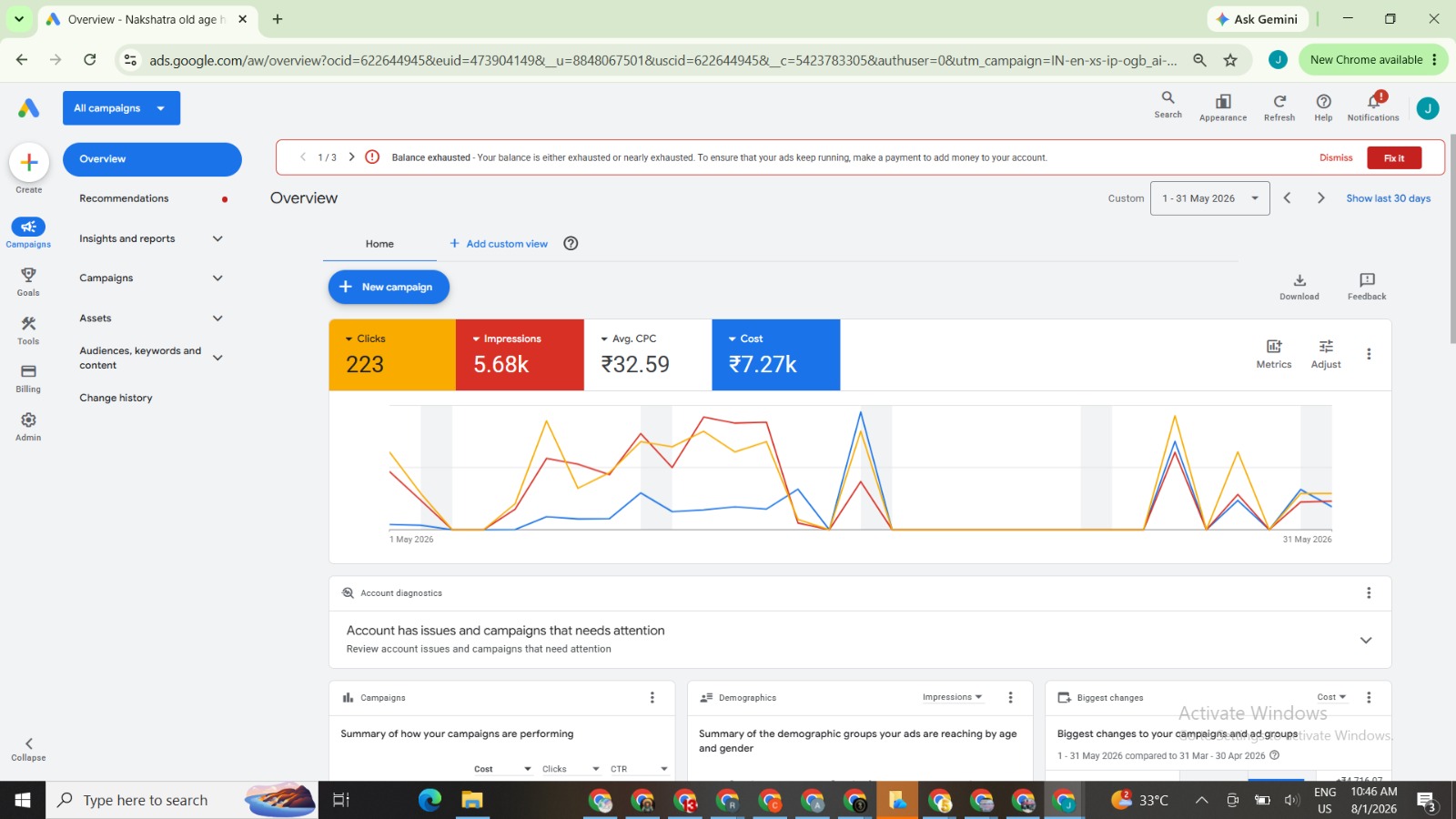
Task: Click the Fix it button
Action: pos(1394,158)
